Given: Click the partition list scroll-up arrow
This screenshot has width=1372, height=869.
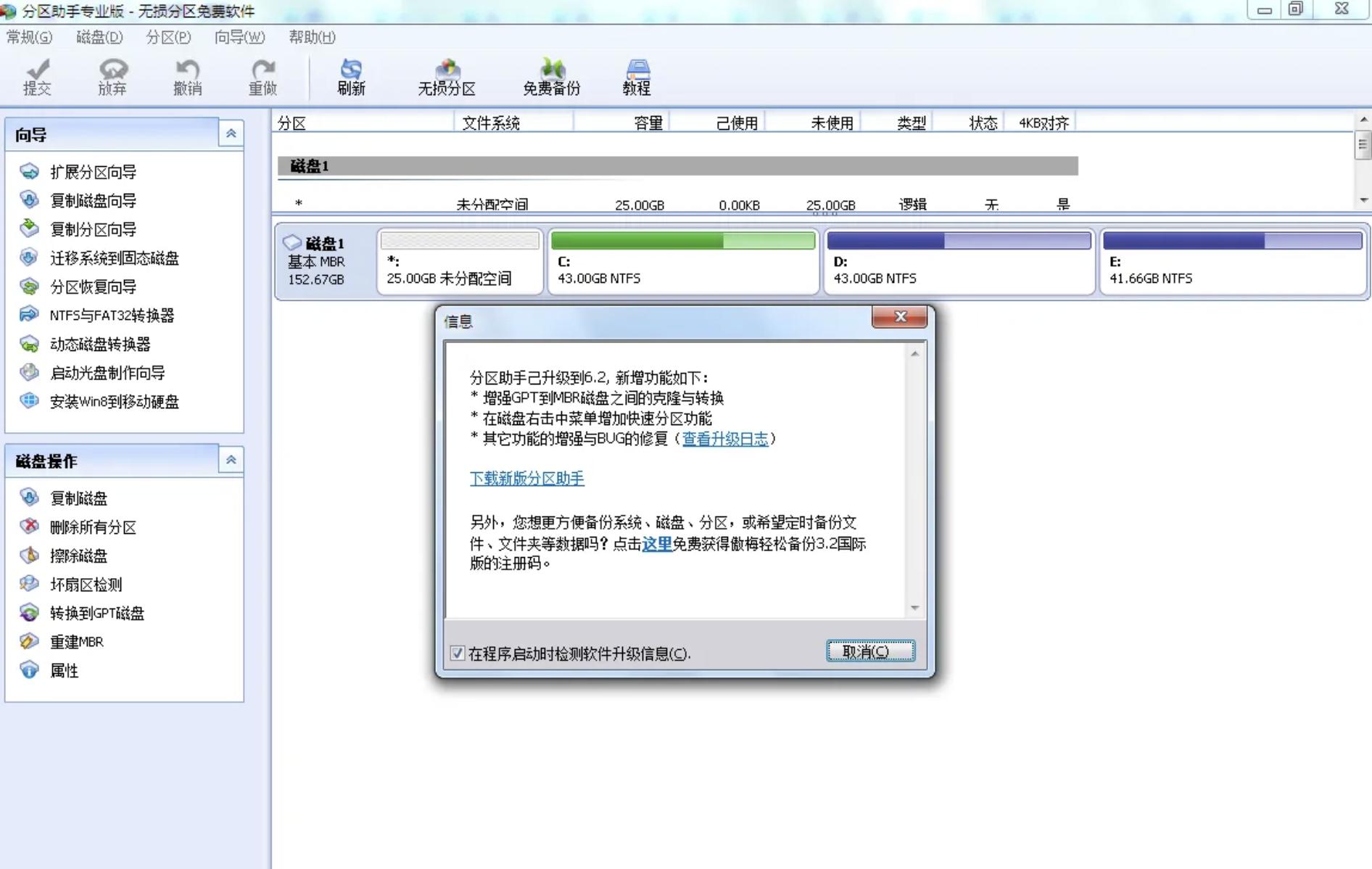Looking at the screenshot, I should coord(1363,119).
